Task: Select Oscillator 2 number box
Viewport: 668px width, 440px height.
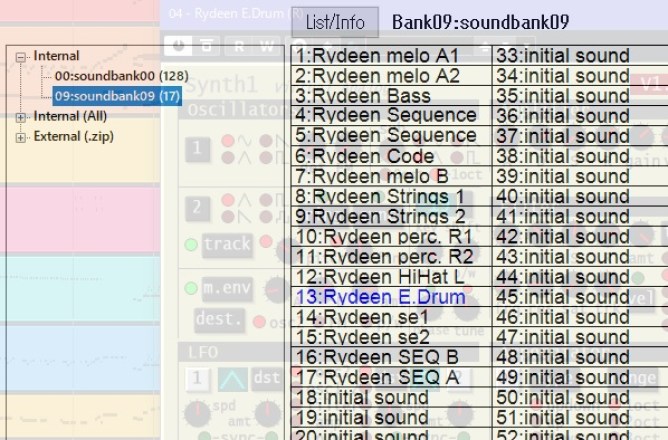Action: pyautogui.click(x=199, y=208)
